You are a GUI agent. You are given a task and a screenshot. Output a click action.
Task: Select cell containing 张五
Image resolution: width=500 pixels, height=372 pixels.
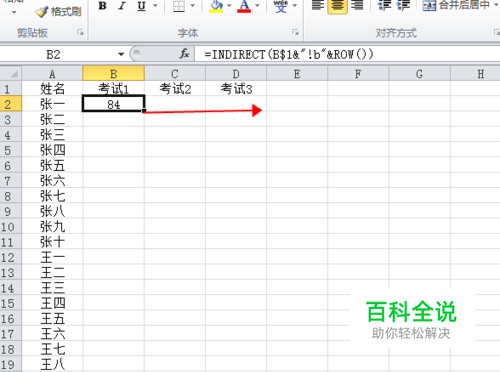(x=52, y=166)
